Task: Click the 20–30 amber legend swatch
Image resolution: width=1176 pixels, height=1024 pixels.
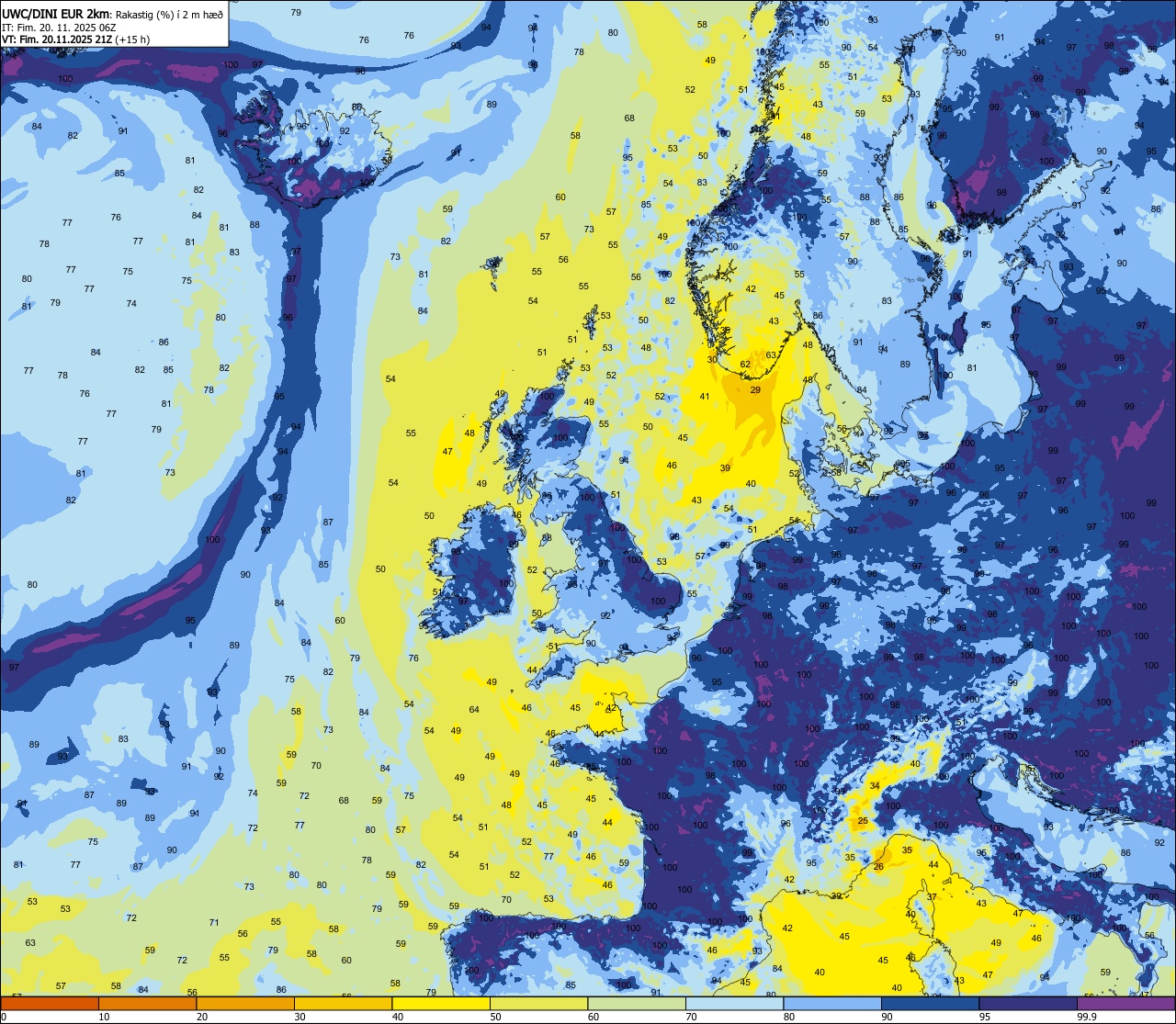Action: (245, 1003)
